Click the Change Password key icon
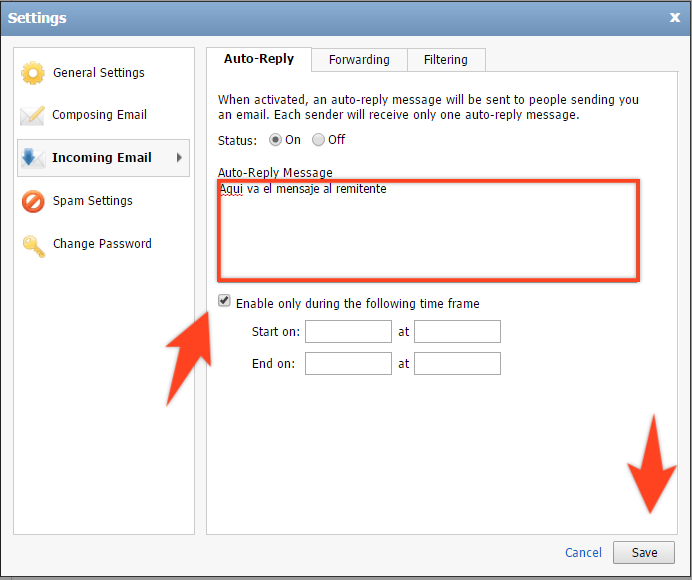Screen dimensions: 692x580 pos(34,246)
